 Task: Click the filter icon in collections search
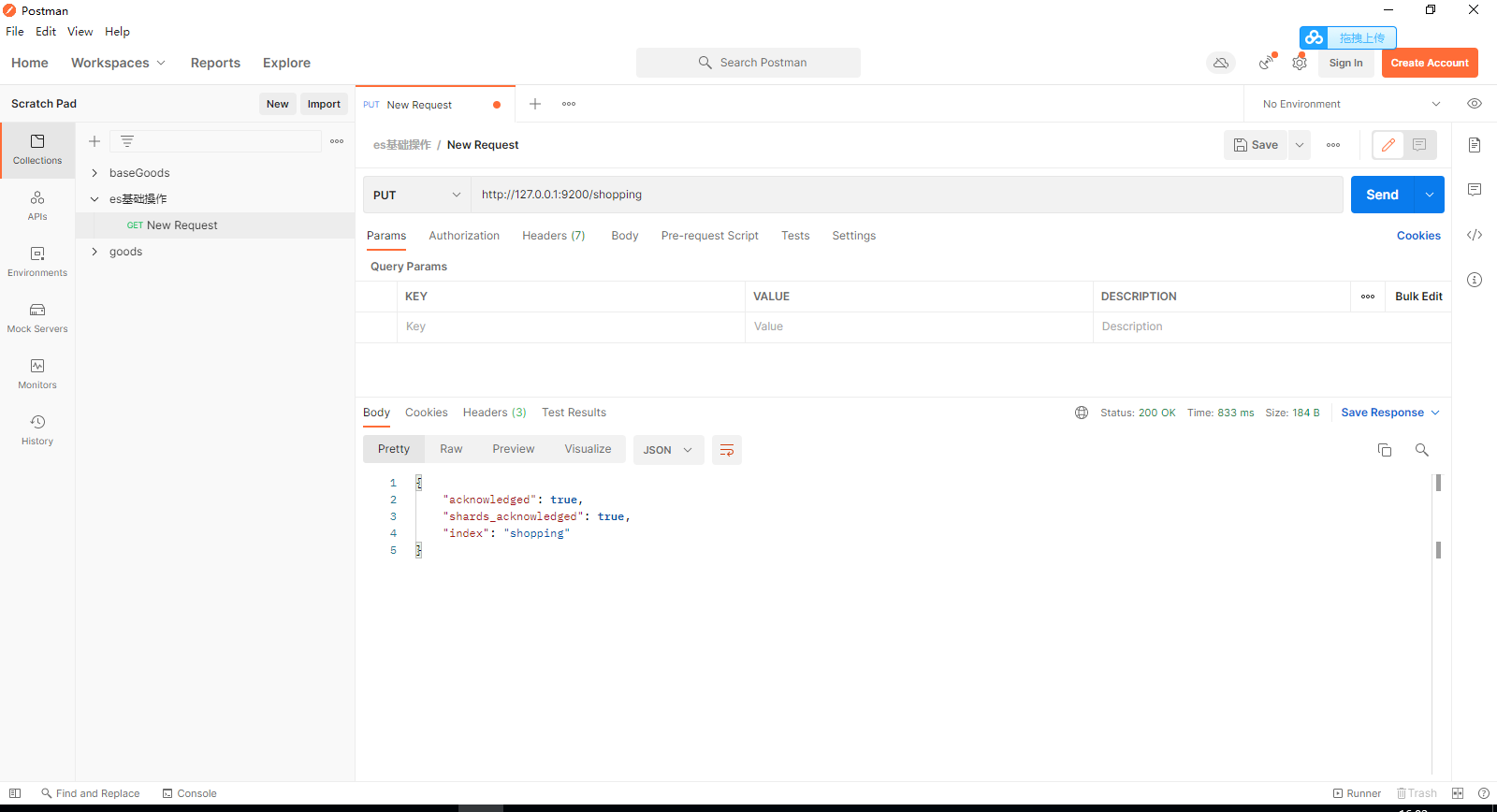127,141
